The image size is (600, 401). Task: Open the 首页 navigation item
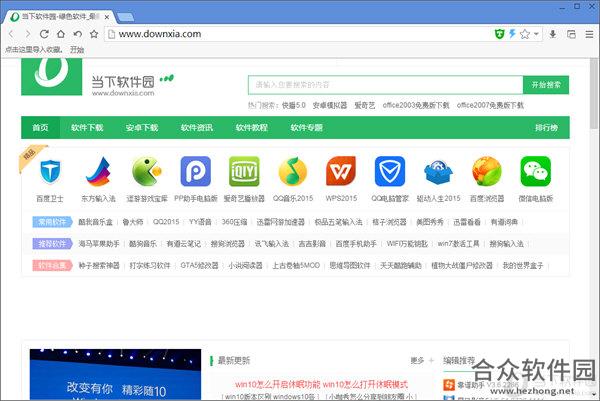[40, 127]
